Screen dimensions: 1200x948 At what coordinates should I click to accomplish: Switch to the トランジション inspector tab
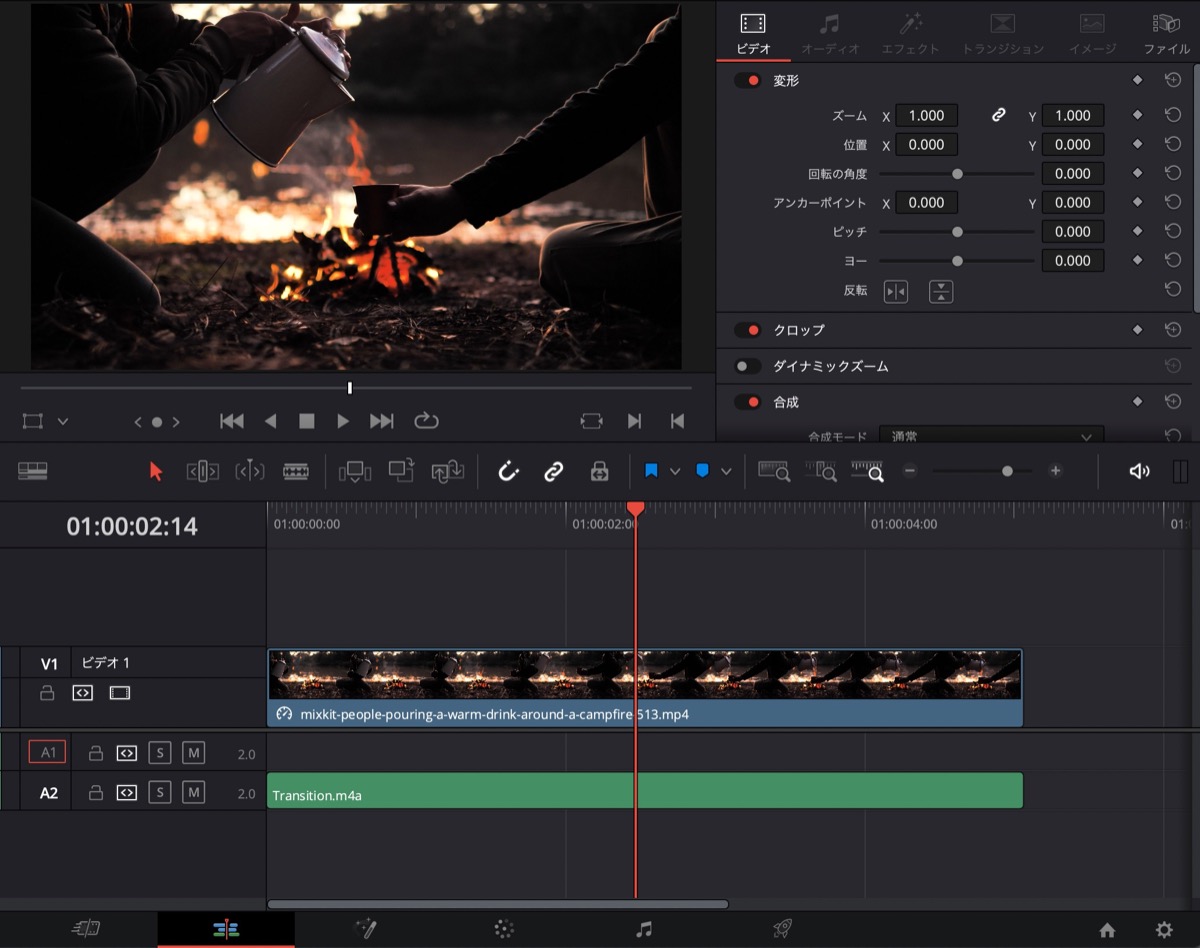1002,33
